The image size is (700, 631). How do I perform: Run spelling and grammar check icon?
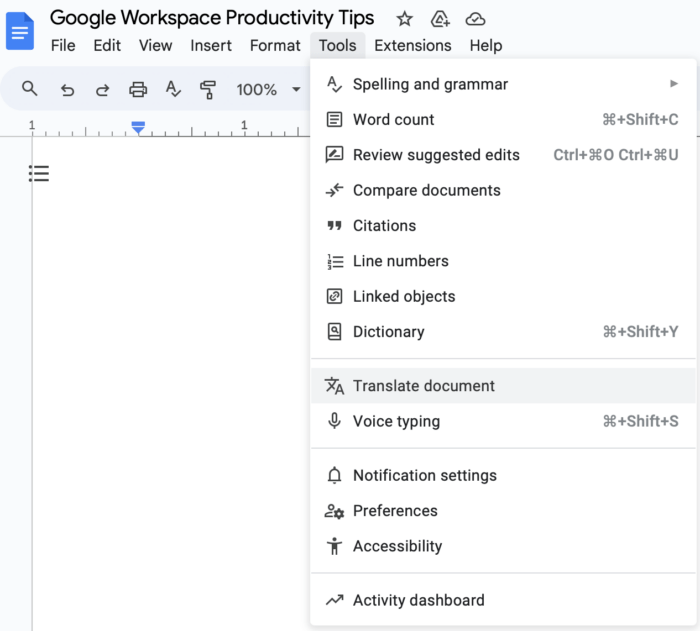point(173,89)
